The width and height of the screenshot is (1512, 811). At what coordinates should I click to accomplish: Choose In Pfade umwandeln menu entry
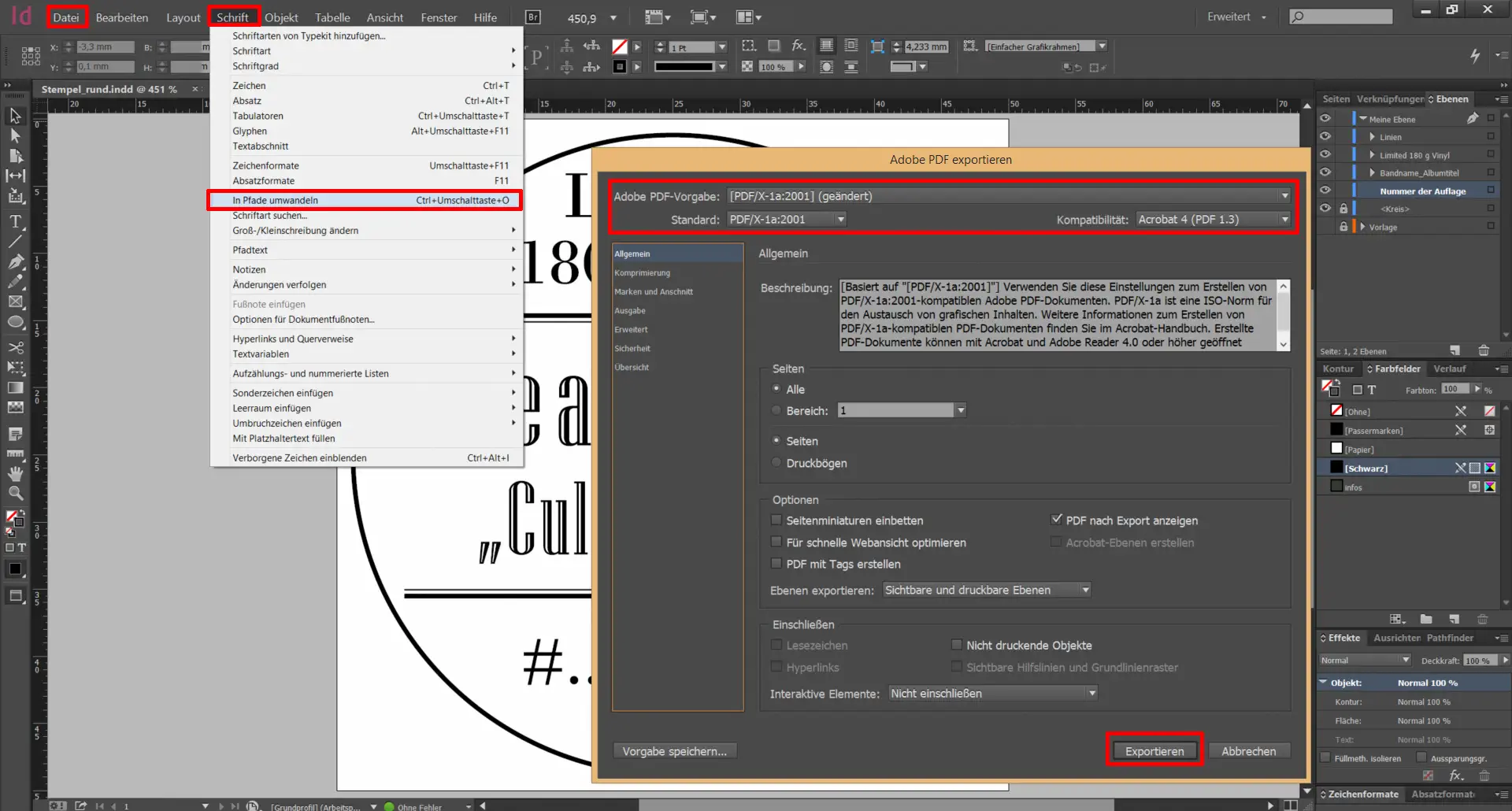pyautogui.click(x=276, y=200)
